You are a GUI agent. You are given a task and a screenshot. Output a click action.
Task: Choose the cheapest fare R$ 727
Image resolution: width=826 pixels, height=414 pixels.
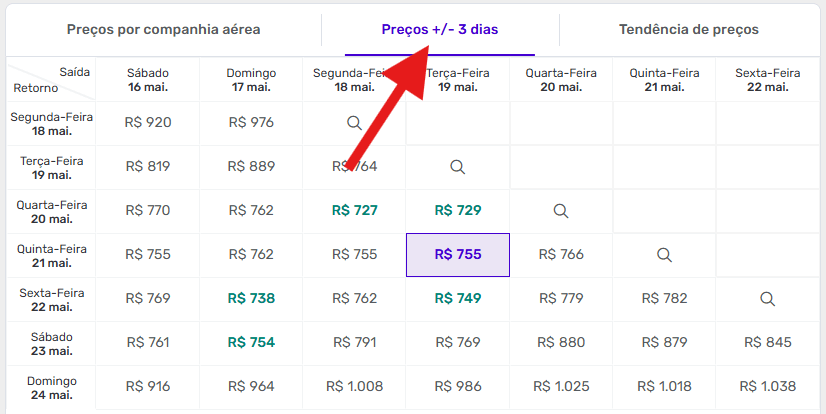tap(354, 211)
